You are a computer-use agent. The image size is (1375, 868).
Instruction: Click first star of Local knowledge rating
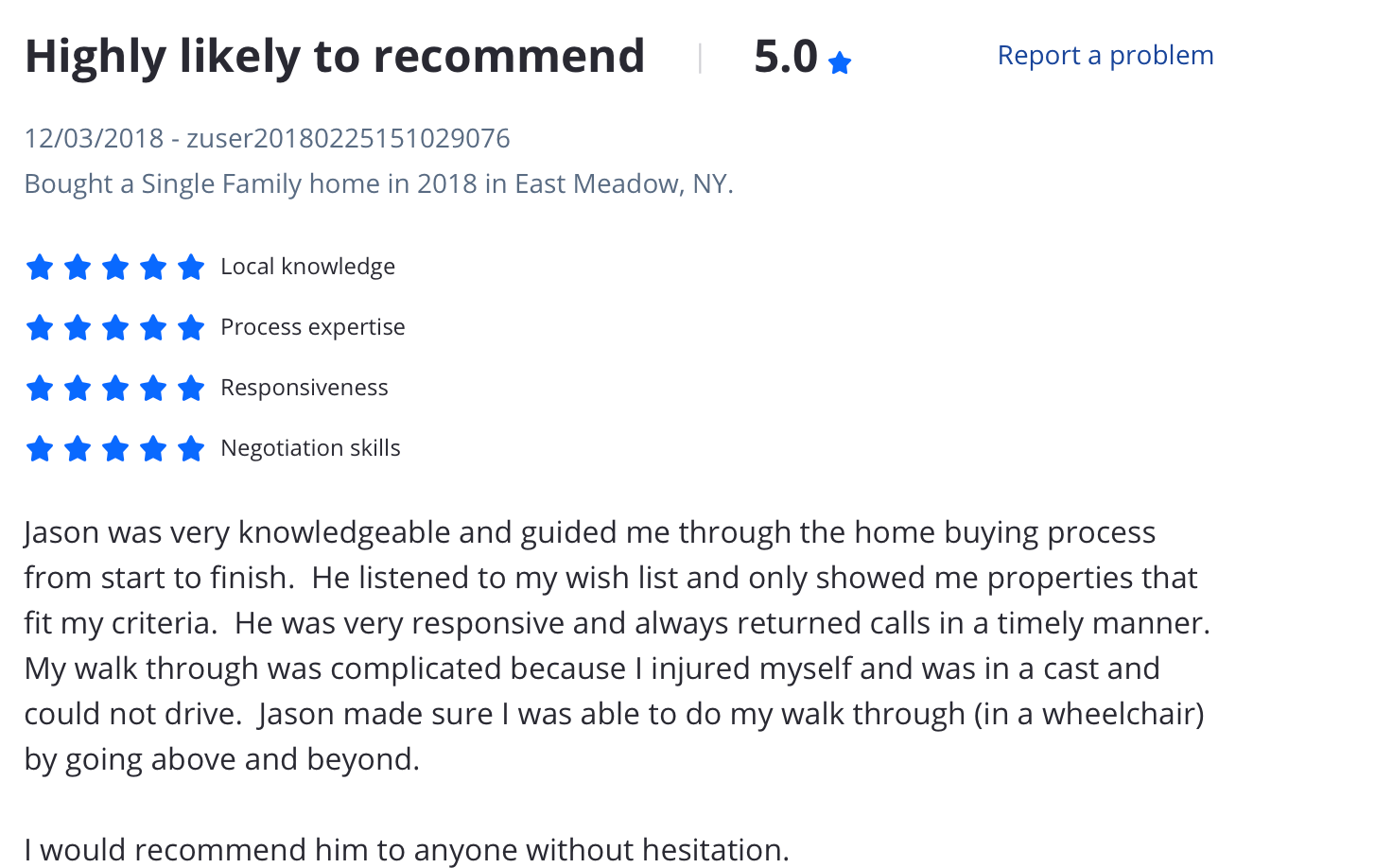[x=40, y=268]
